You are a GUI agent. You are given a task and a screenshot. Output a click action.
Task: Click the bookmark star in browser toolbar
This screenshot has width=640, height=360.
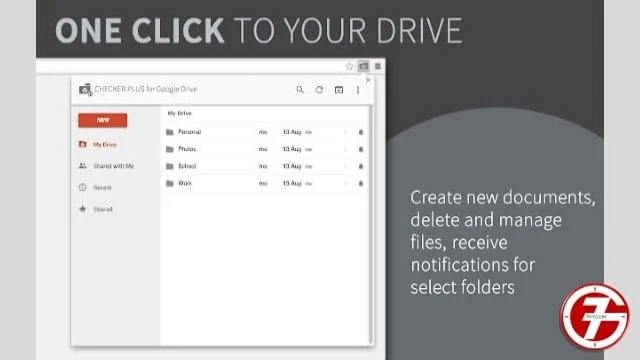point(349,66)
